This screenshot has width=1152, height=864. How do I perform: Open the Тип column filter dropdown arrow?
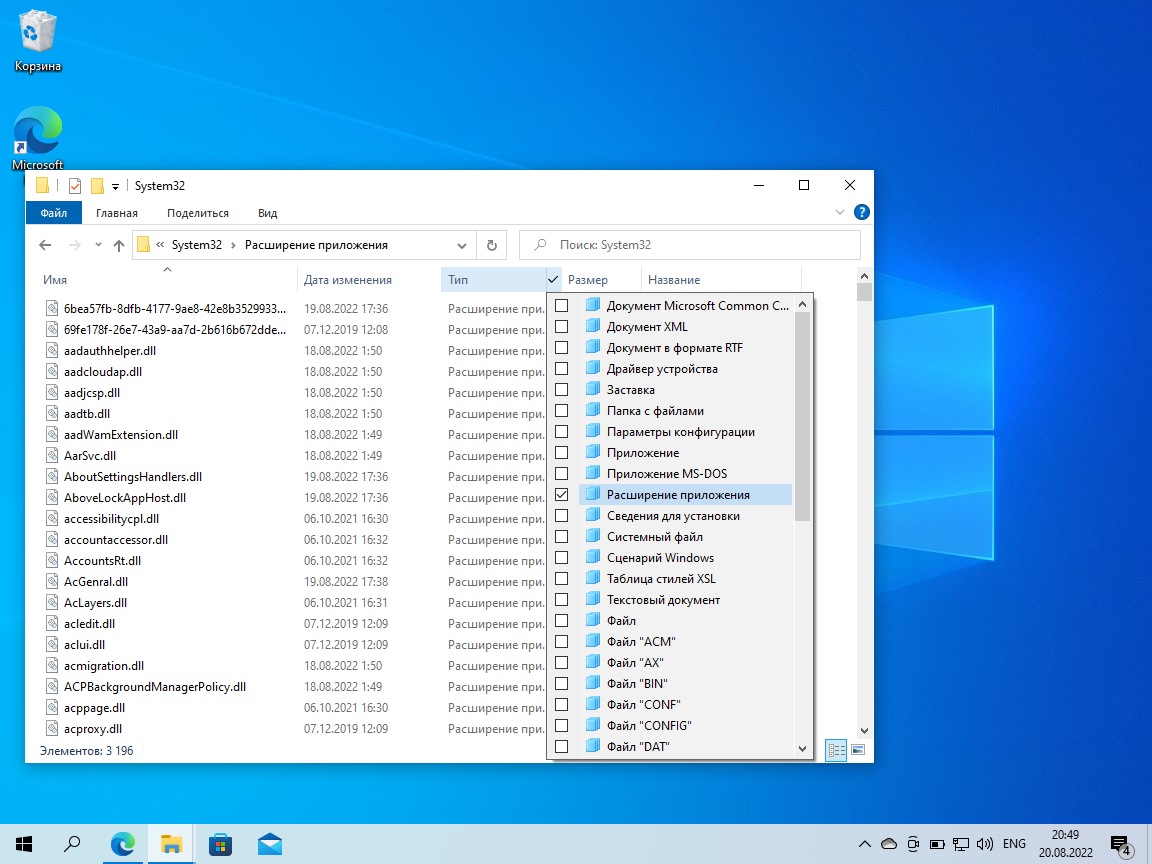click(553, 279)
